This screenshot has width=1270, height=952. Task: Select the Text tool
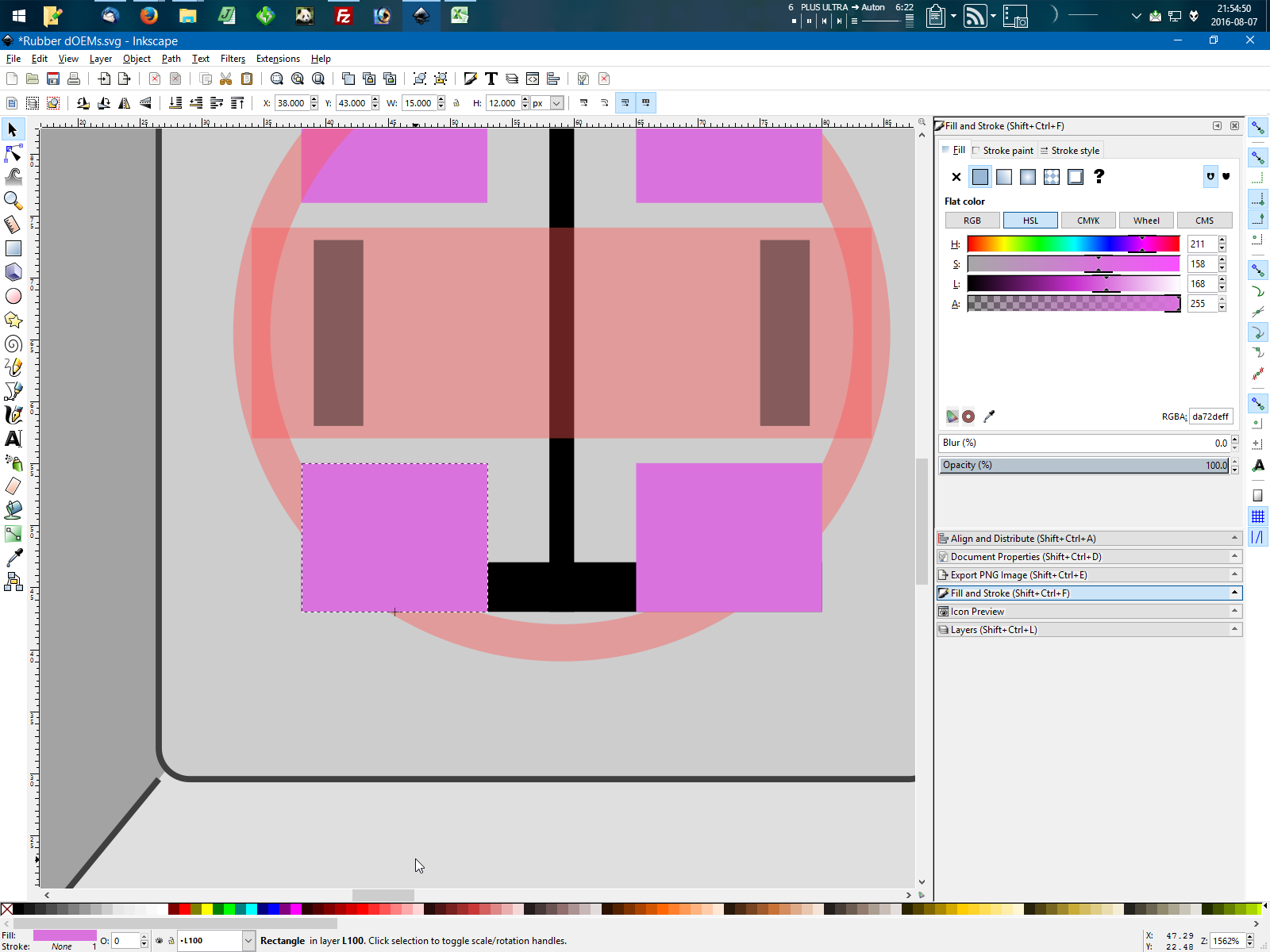(13, 438)
